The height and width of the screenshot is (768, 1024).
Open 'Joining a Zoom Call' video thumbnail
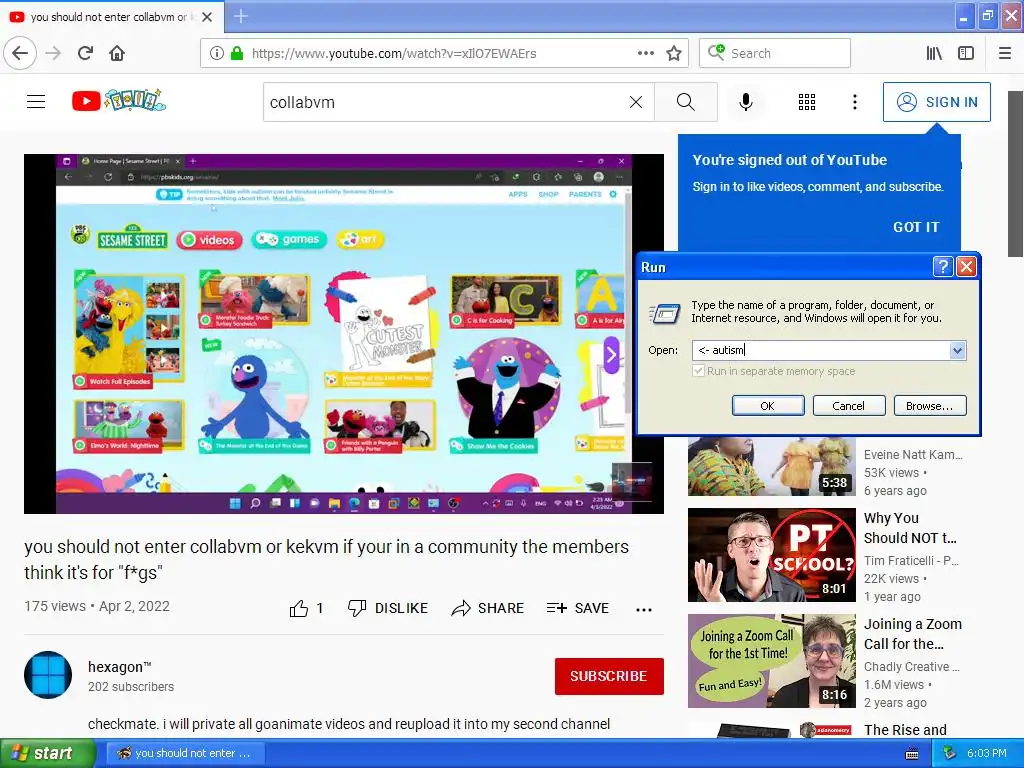pyautogui.click(x=771, y=661)
